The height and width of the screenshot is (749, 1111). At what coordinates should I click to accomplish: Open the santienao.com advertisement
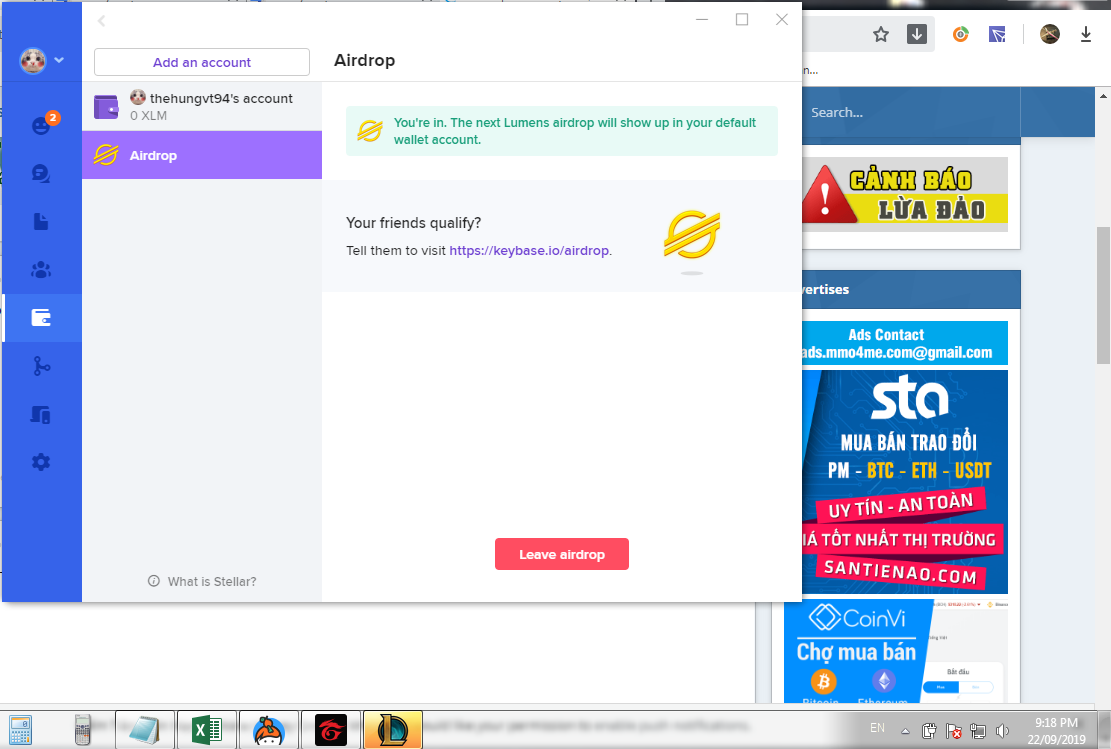tap(905, 482)
